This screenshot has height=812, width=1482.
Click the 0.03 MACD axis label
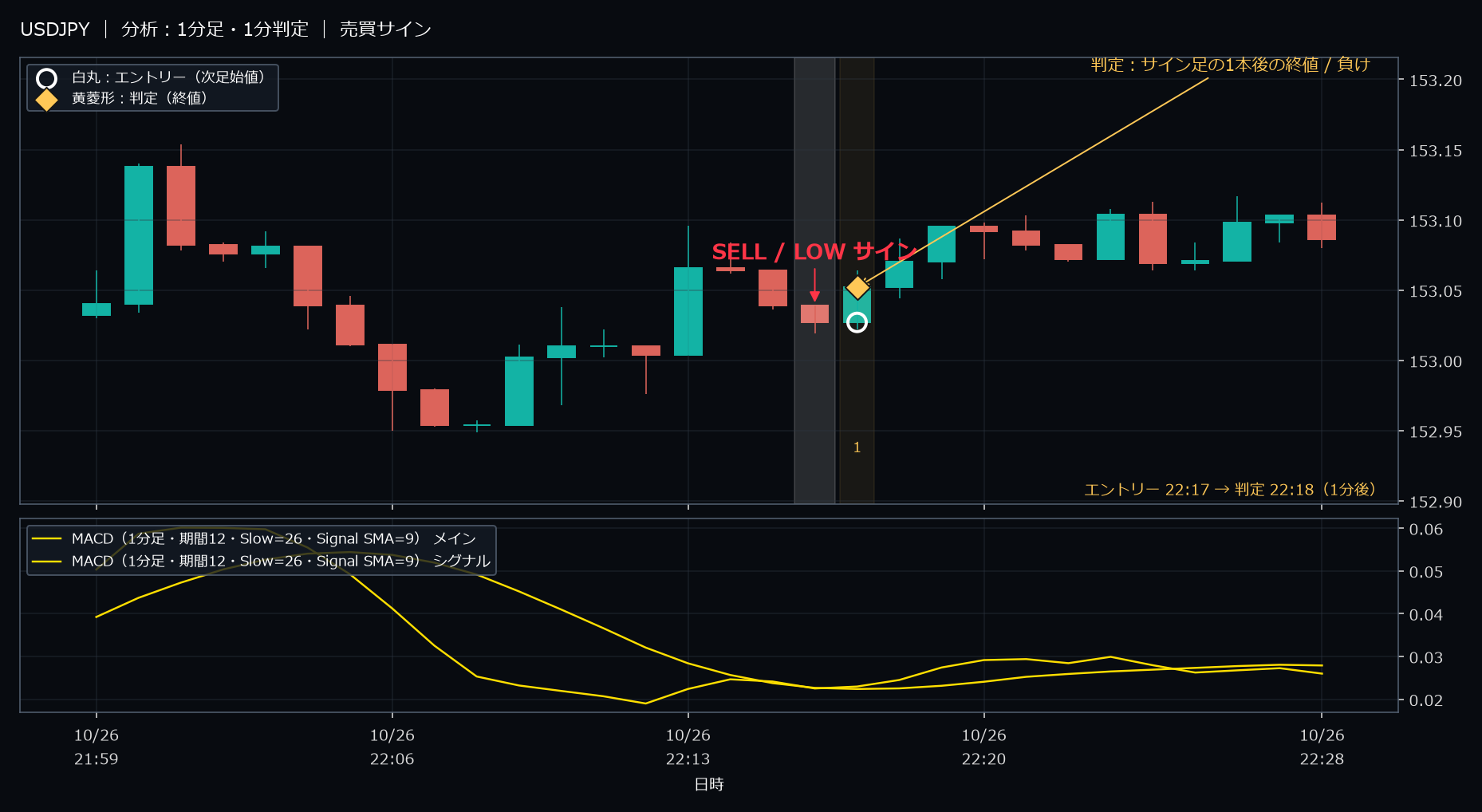1426,658
